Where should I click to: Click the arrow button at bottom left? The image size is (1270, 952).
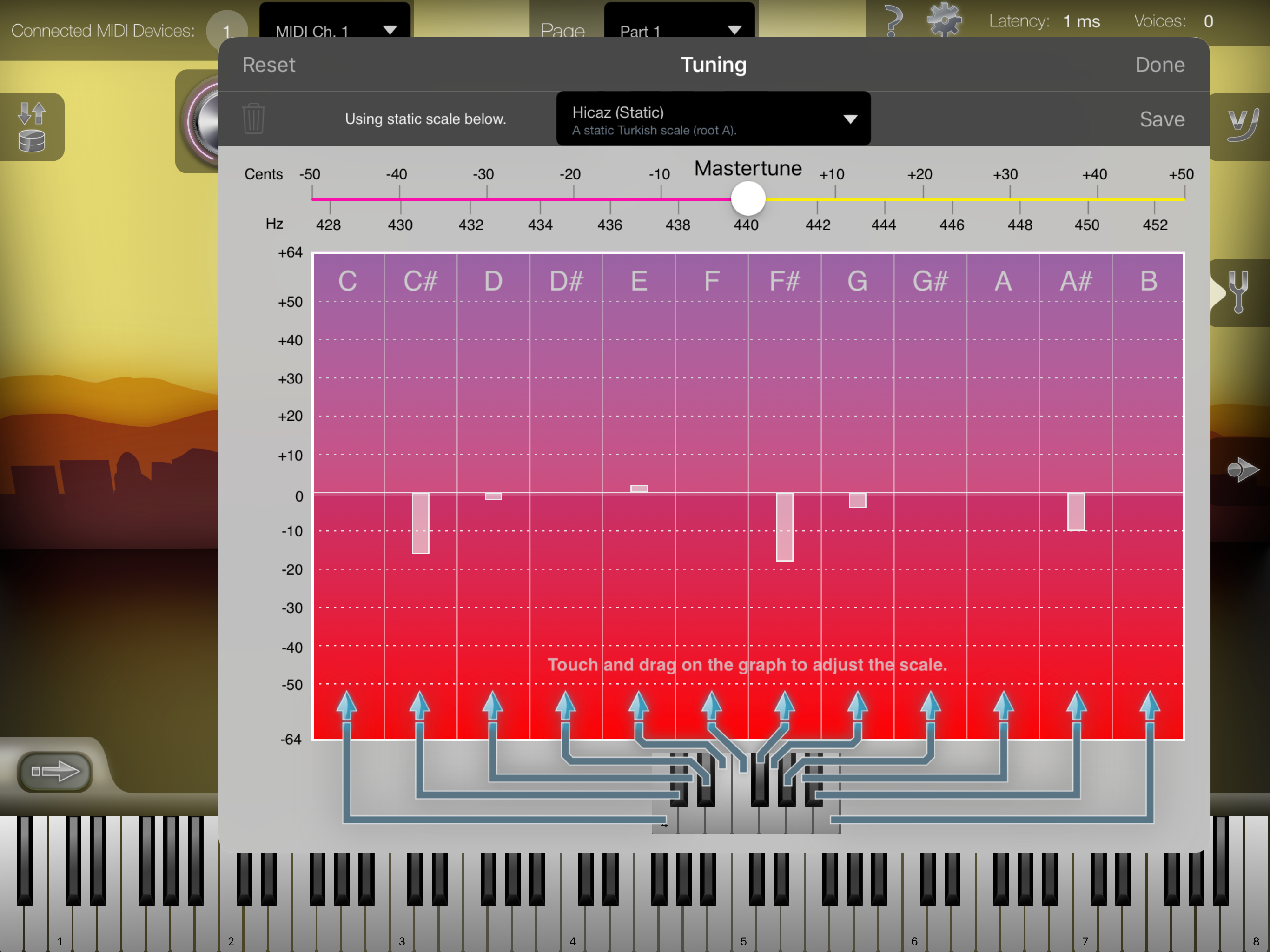[x=55, y=771]
